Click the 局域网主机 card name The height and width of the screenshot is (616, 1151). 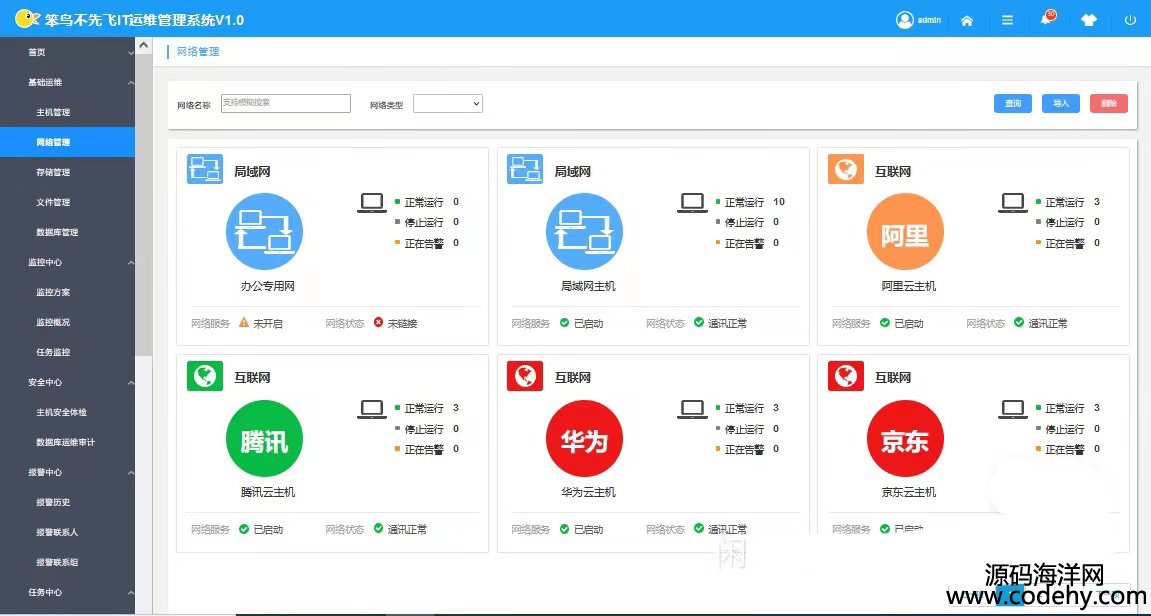[588, 286]
